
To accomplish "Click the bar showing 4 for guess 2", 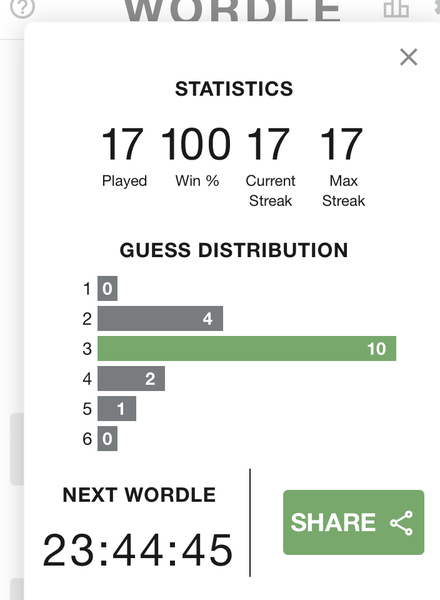I will point(160,318).
